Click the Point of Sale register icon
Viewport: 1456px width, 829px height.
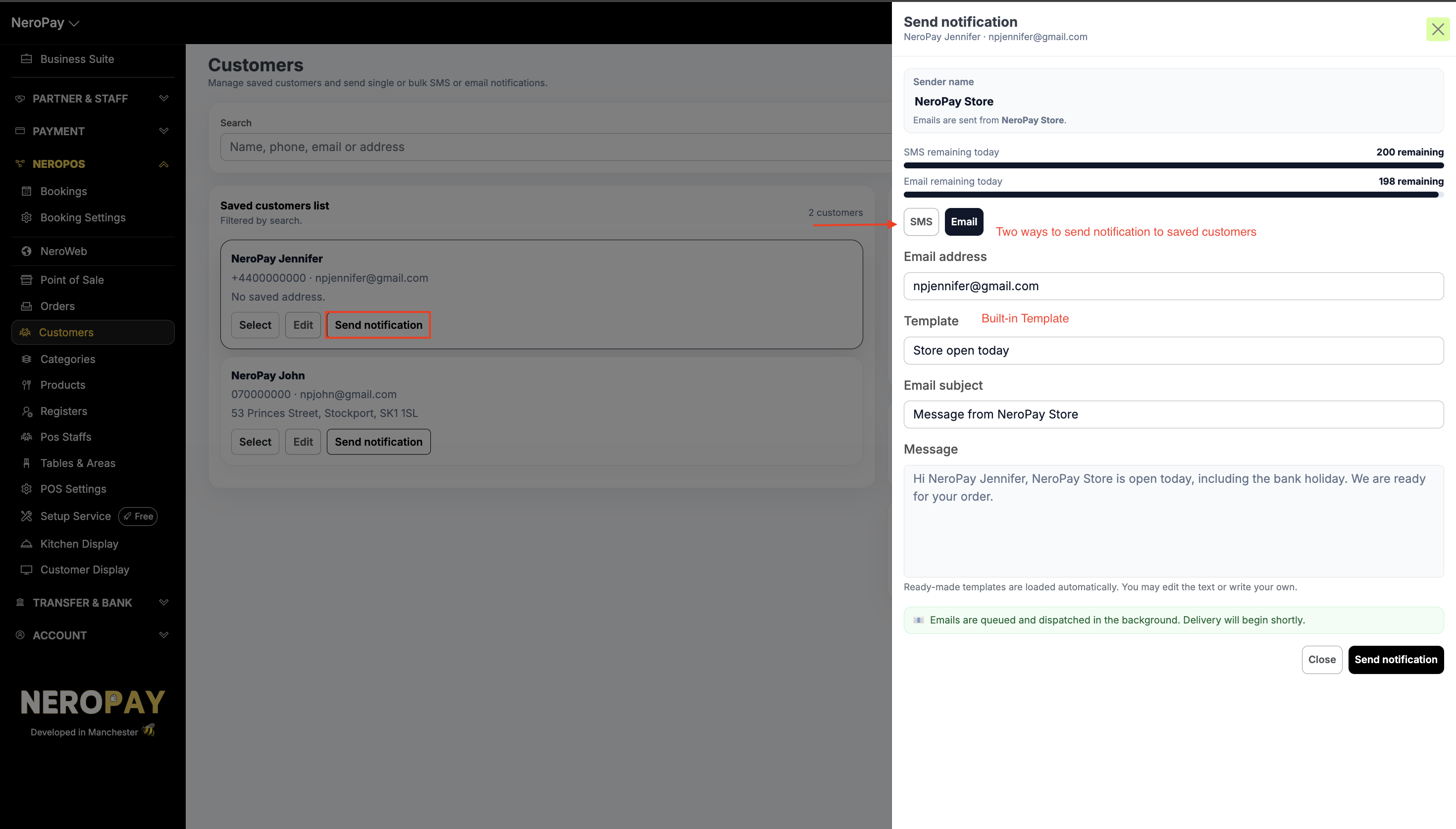click(x=26, y=280)
